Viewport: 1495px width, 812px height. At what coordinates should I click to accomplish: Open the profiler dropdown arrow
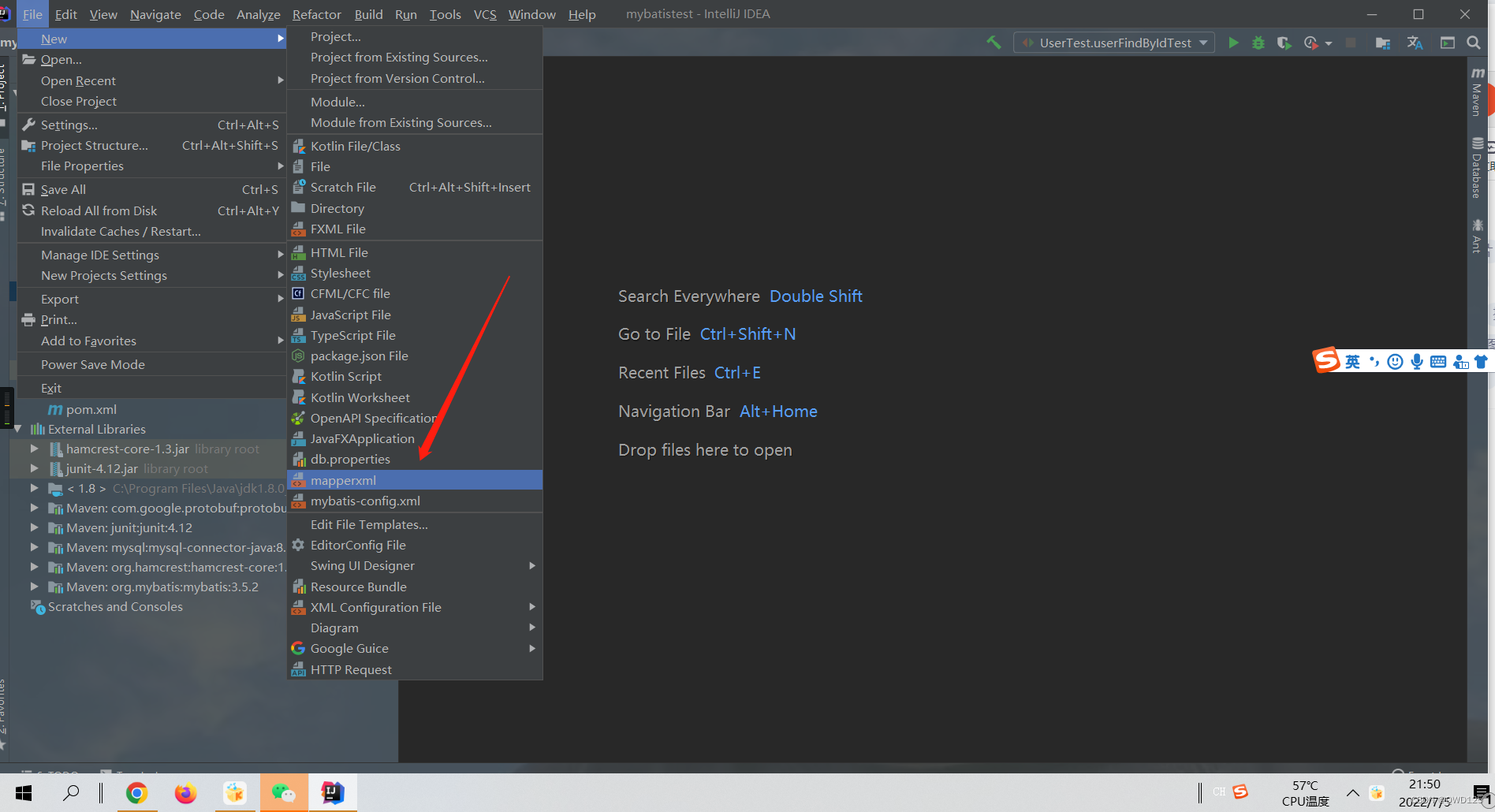coord(1329,43)
